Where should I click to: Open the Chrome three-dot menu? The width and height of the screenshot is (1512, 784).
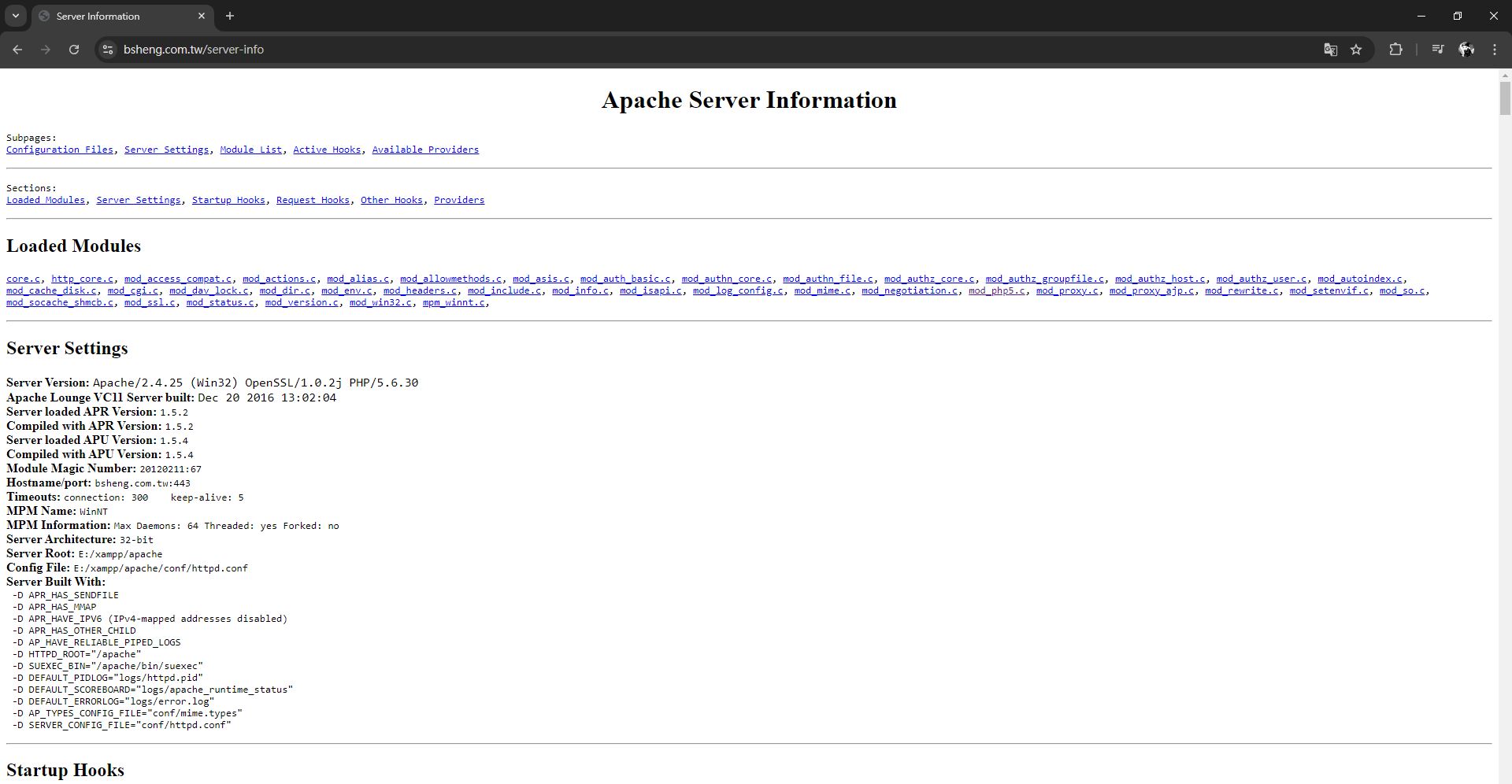1495,50
